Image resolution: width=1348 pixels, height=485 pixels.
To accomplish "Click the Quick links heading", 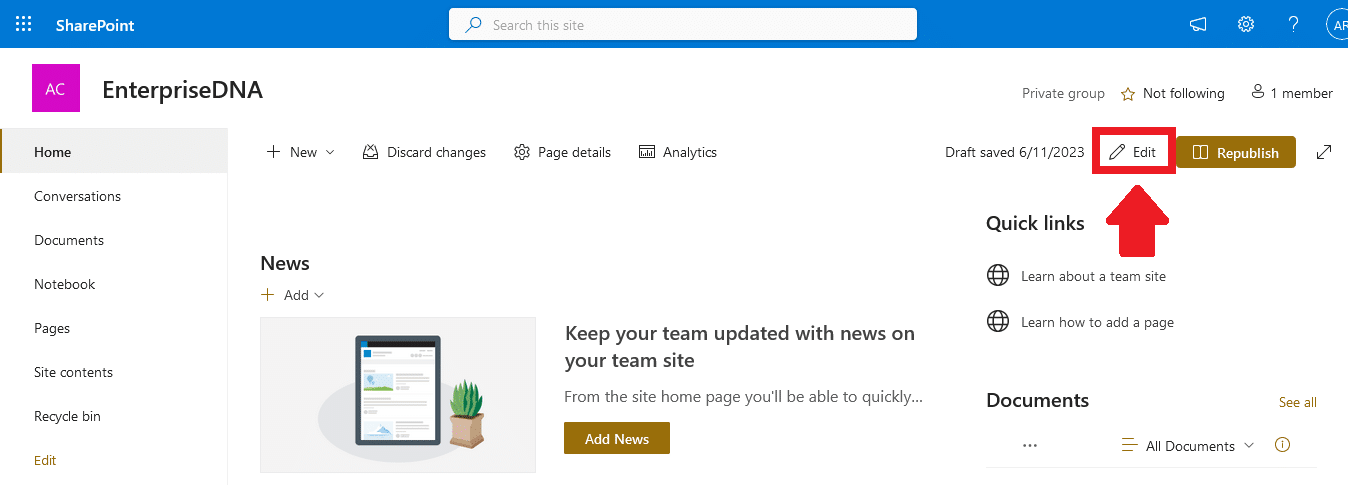I will tap(1035, 223).
